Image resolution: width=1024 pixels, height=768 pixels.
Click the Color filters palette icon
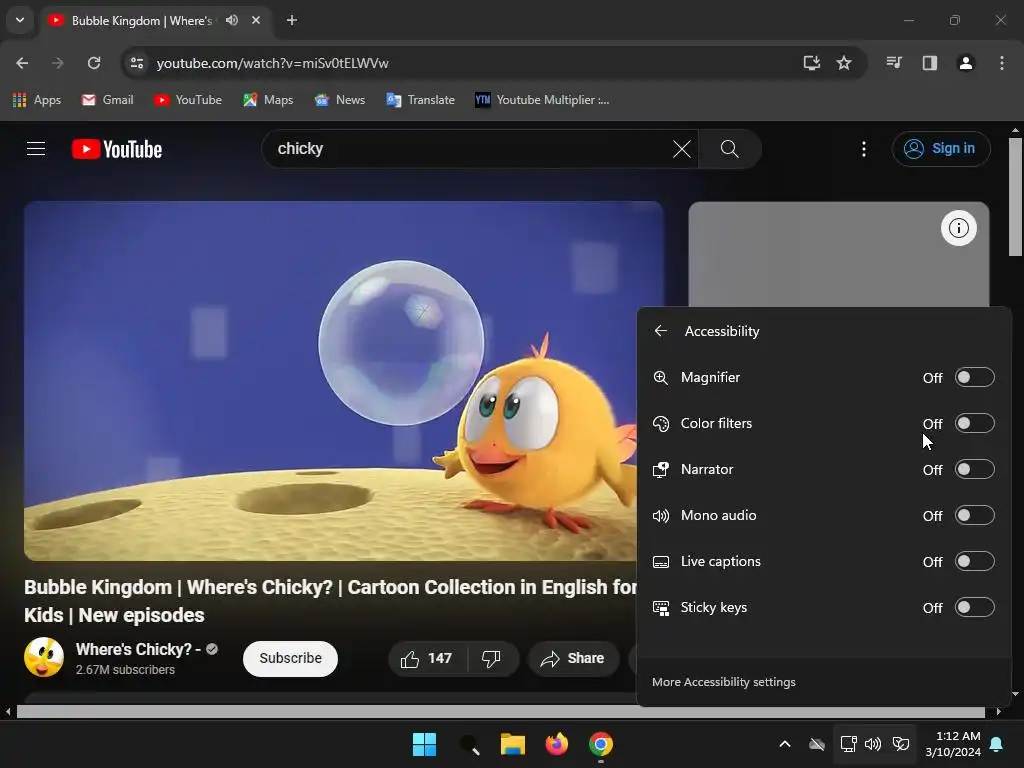click(x=661, y=424)
